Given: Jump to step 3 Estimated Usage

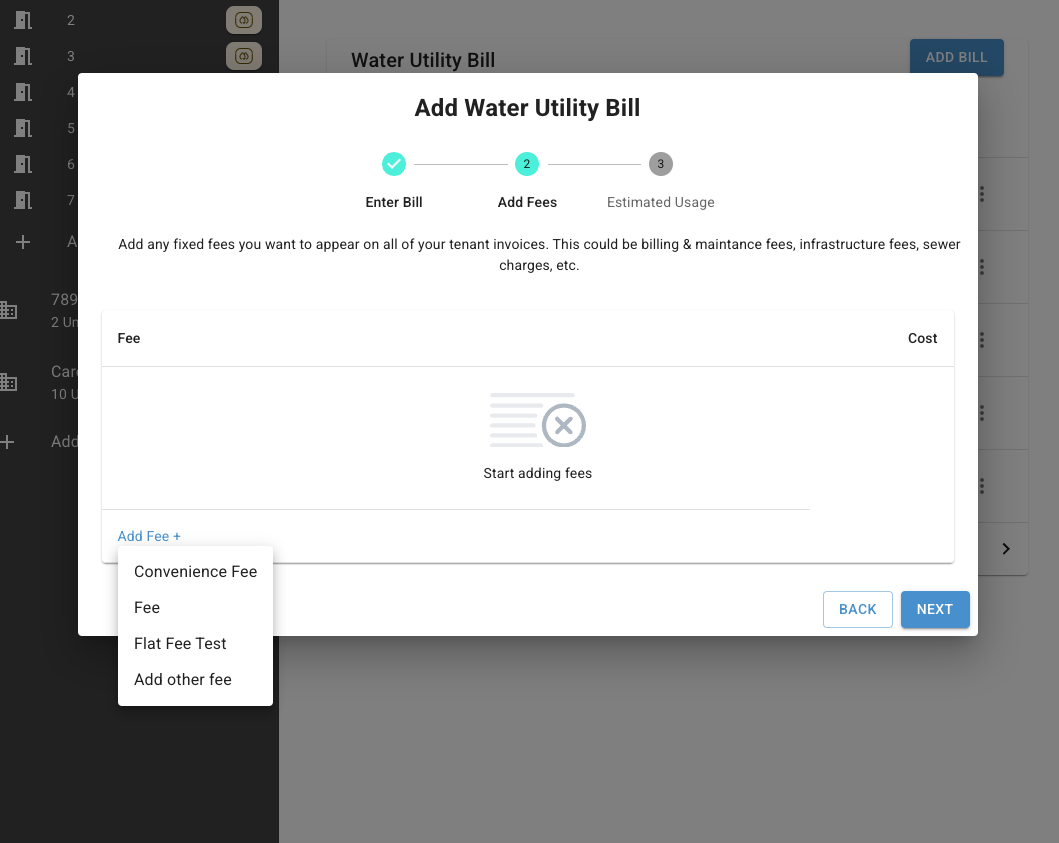Looking at the screenshot, I should [660, 164].
